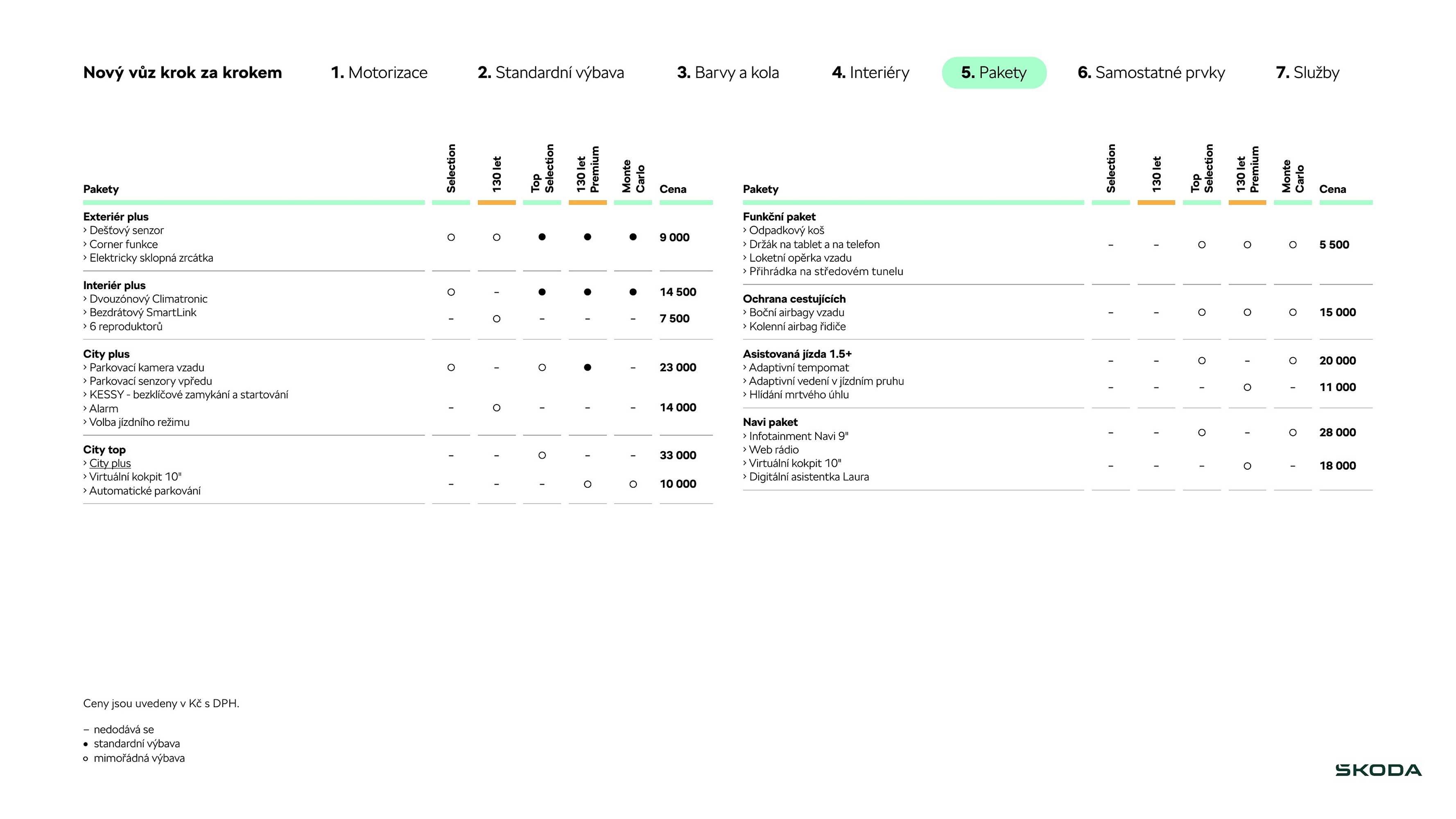The image size is (1456, 819).
Task: Switch to 2. Standardní výbava tab
Action: pos(551,72)
